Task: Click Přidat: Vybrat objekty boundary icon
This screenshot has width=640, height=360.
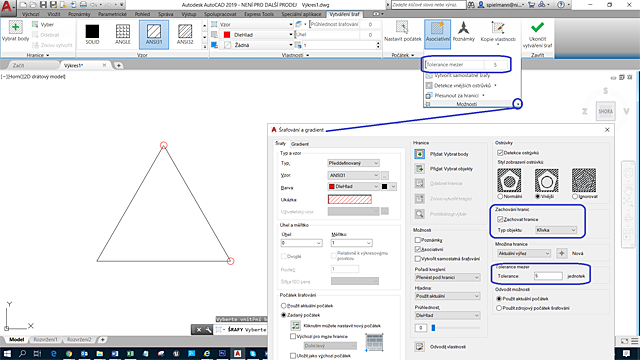Action: [420, 169]
